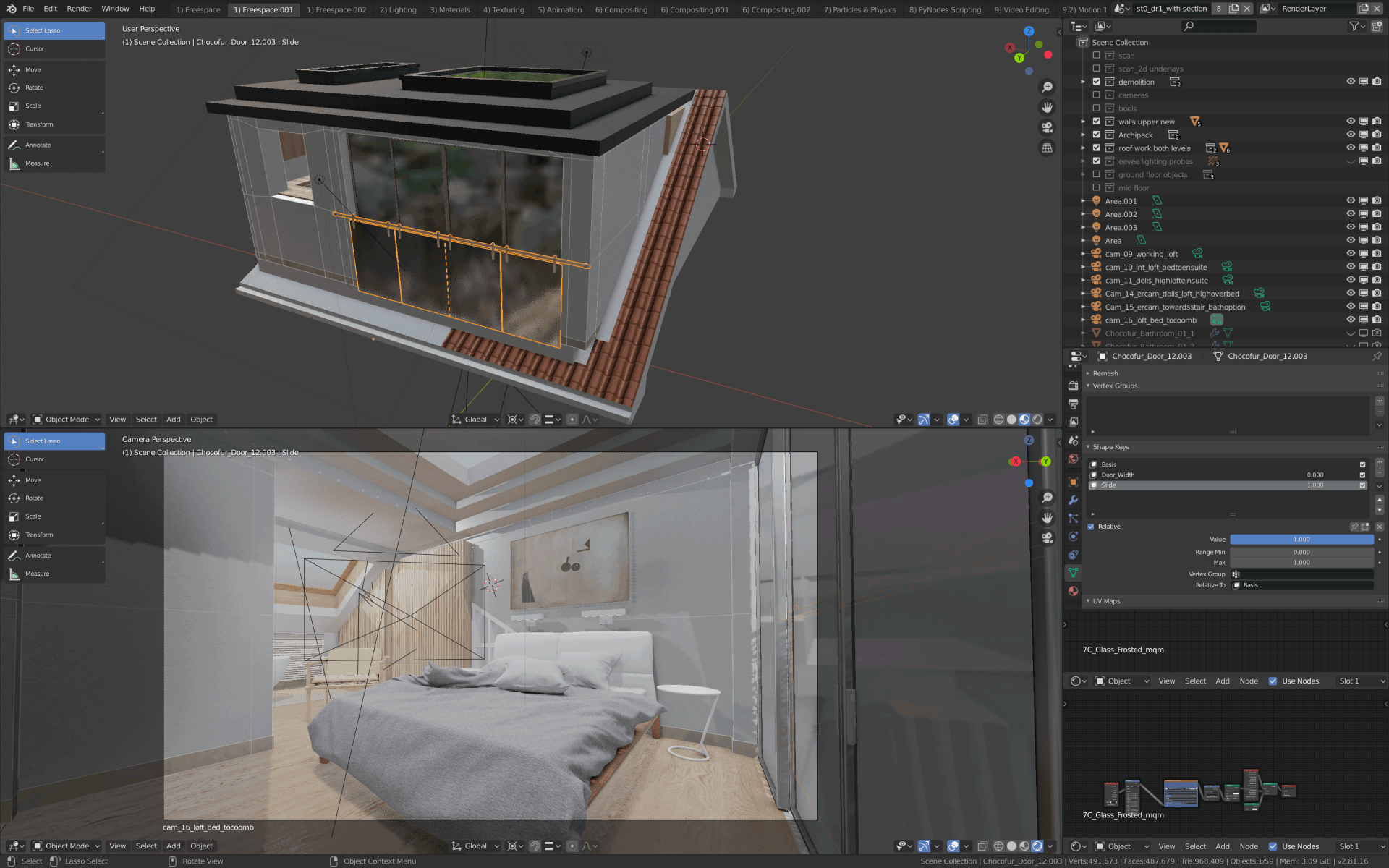Open the Relative To Basis dropdown
Screen dimensions: 1389x868
[1302, 585]
